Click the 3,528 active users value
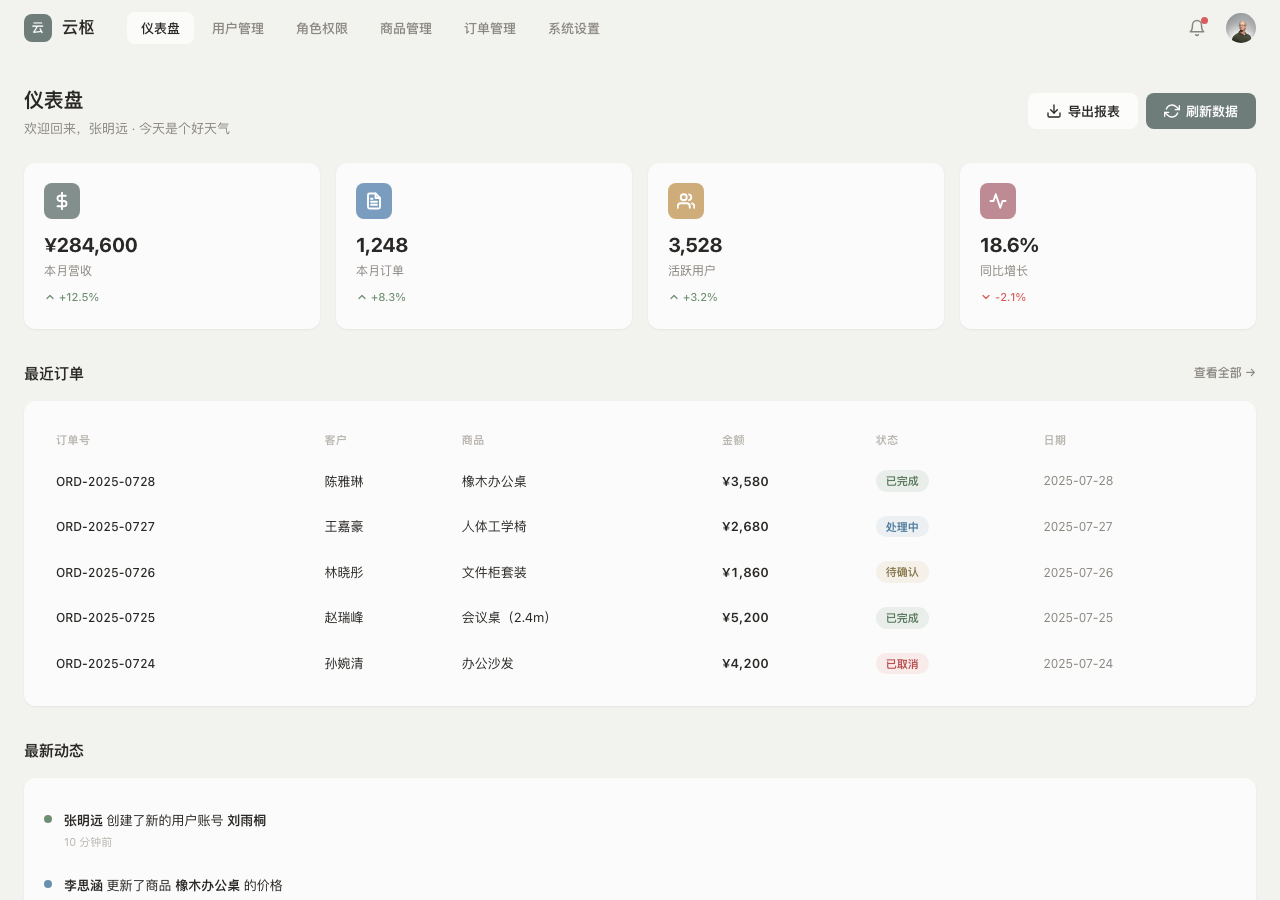 (695, 245)
